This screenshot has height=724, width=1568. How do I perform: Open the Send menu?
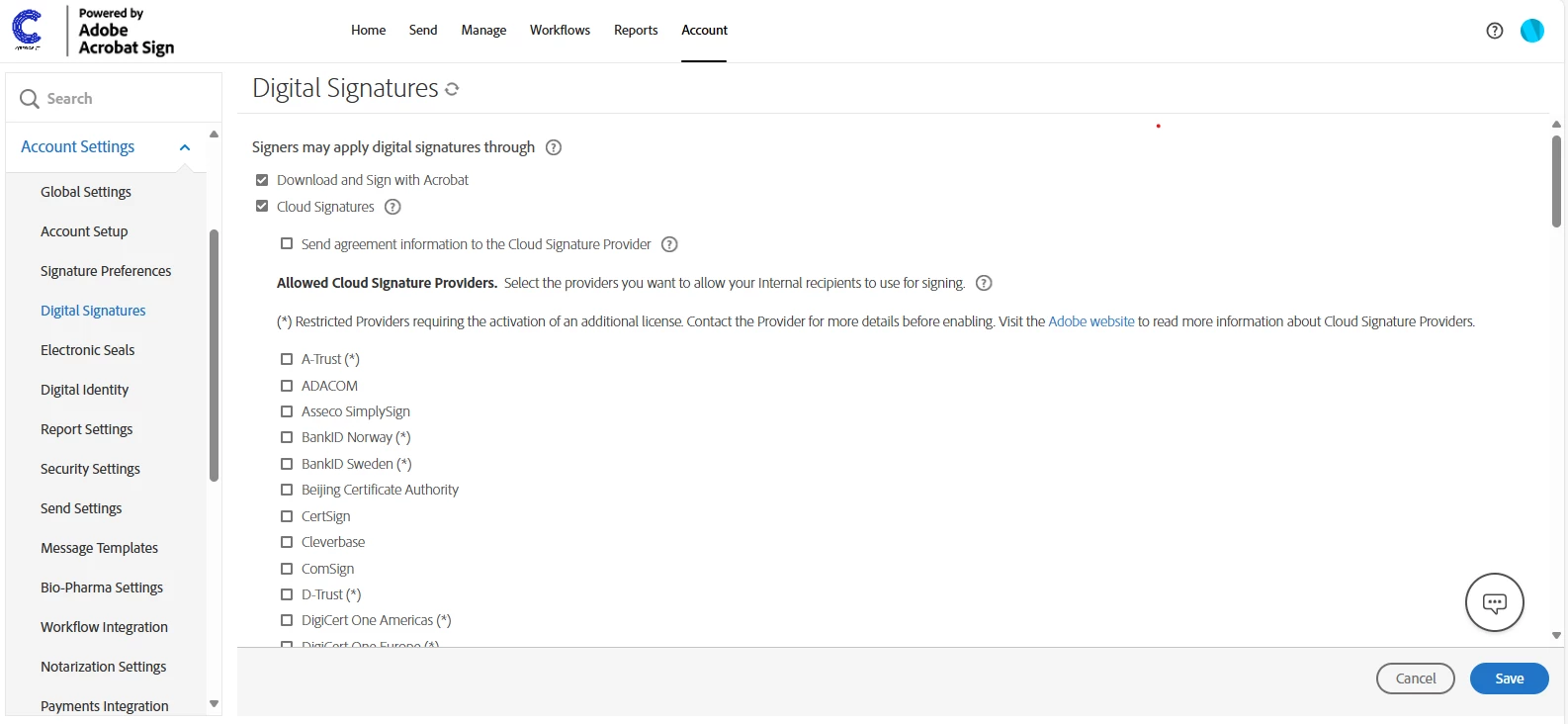423,31
